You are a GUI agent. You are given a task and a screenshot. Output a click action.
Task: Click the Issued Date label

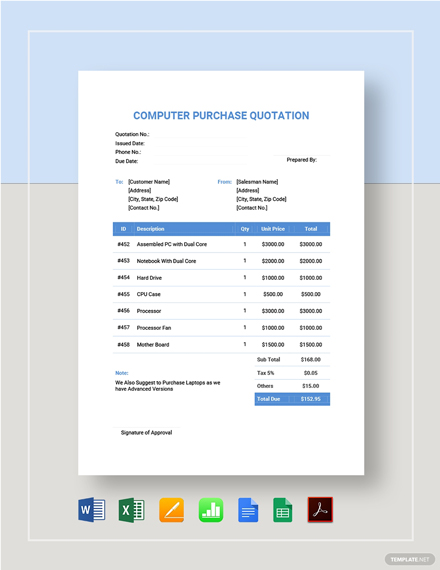tap(130, 143)
